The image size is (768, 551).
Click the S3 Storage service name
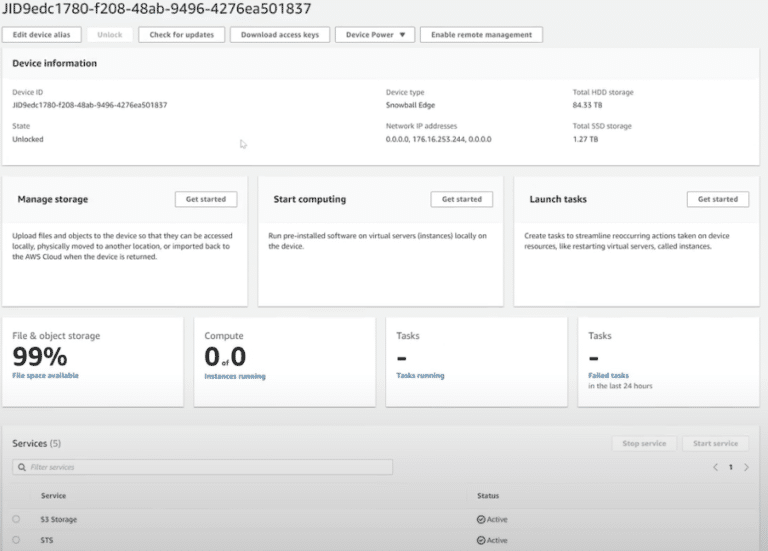[x=59, y=519]
